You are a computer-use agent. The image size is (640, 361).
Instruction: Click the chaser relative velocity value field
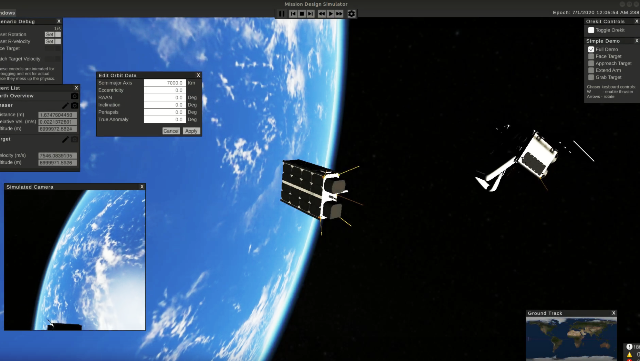click(58, 122)
